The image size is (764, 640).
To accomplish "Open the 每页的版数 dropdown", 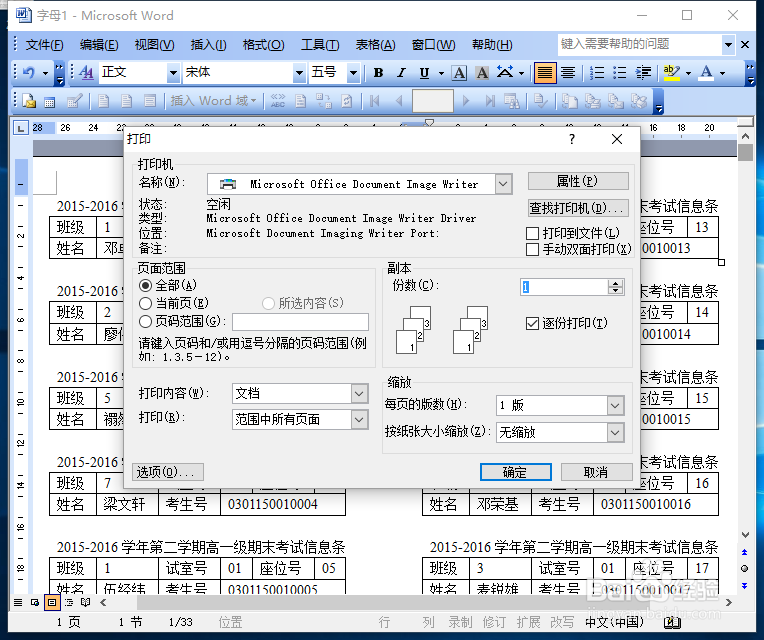I will coord(615,405).
